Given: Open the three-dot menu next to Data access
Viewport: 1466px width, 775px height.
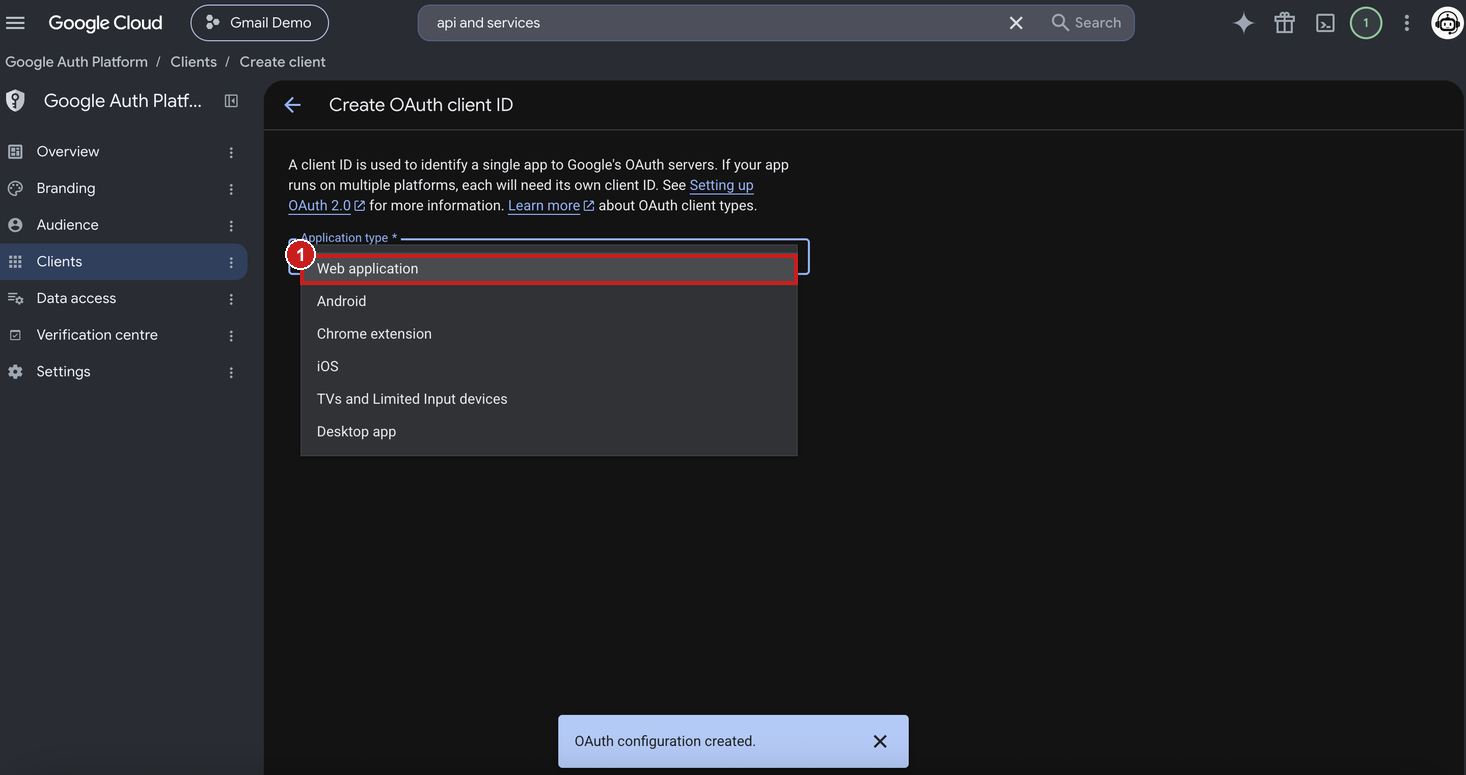Looking at the screenshot, I should [x=231, y=299].
